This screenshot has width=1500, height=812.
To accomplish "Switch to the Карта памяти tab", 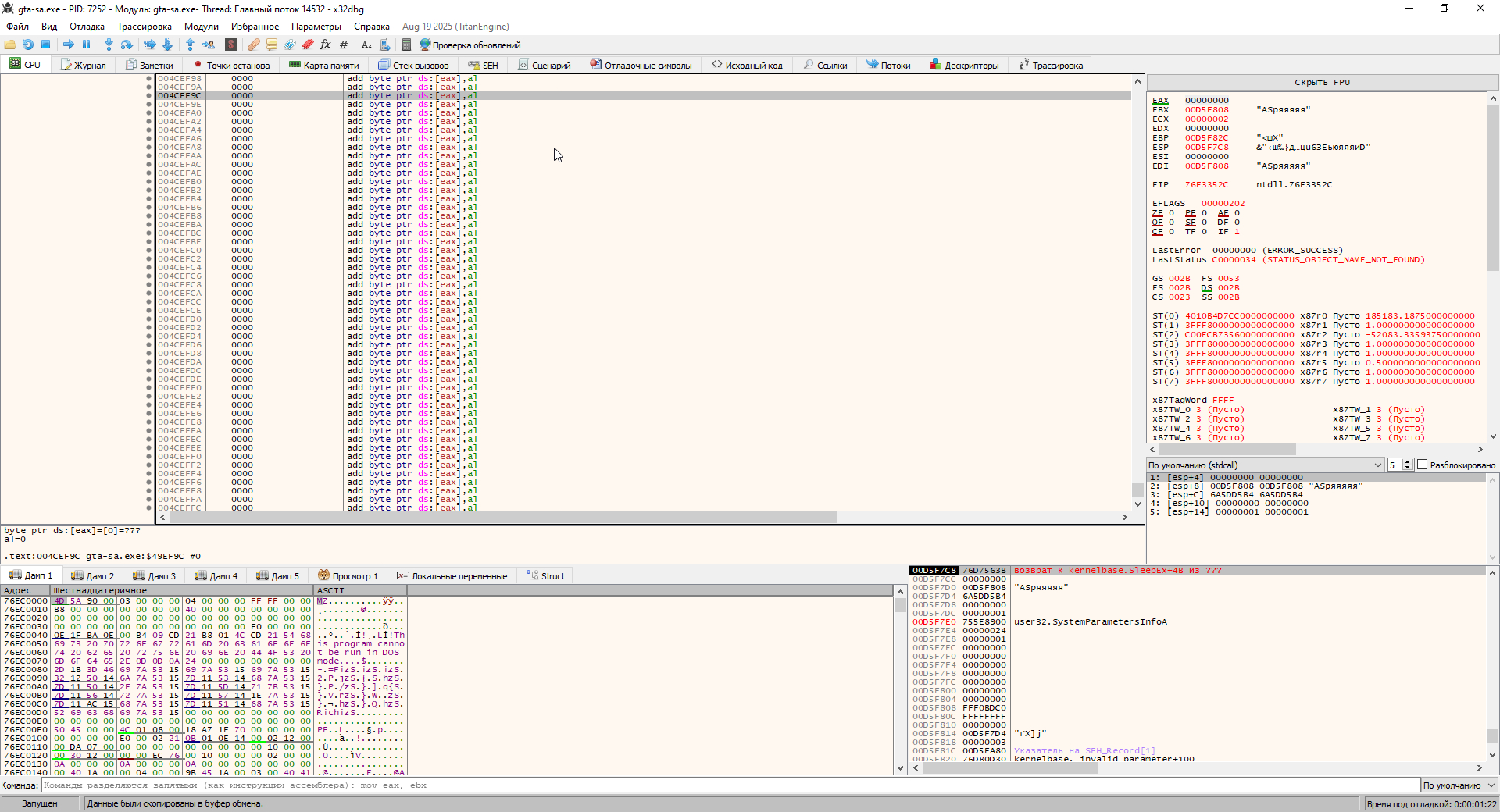I will pyautogui.click(x=324, y=65).
